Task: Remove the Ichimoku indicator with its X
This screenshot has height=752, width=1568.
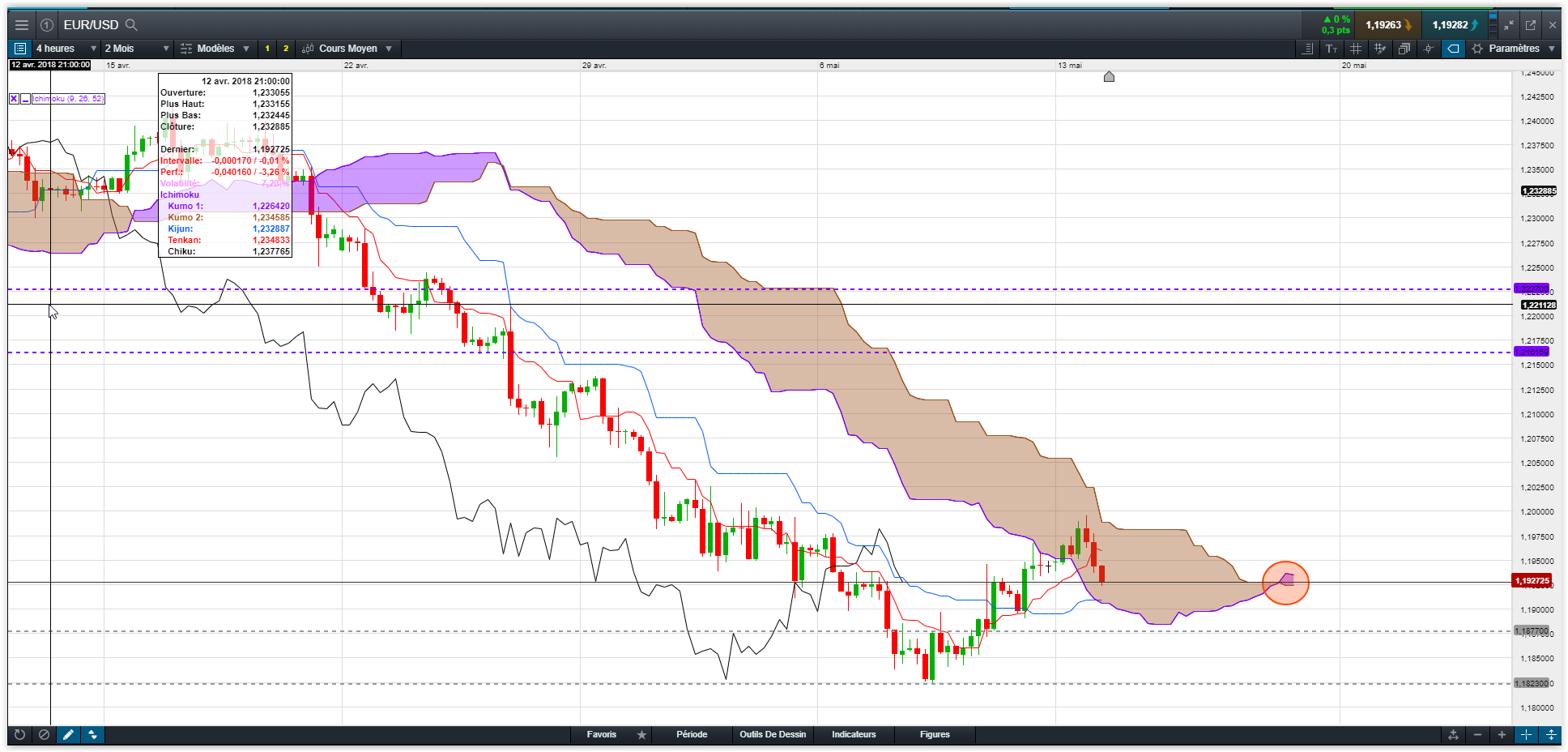Action: (x=14, y=99)
